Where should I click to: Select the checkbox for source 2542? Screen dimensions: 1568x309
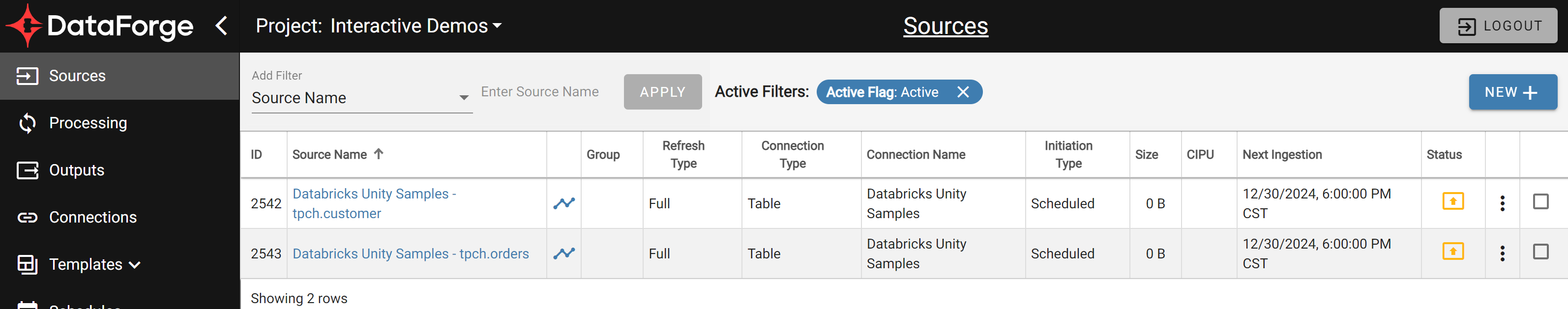(1540, 201)
